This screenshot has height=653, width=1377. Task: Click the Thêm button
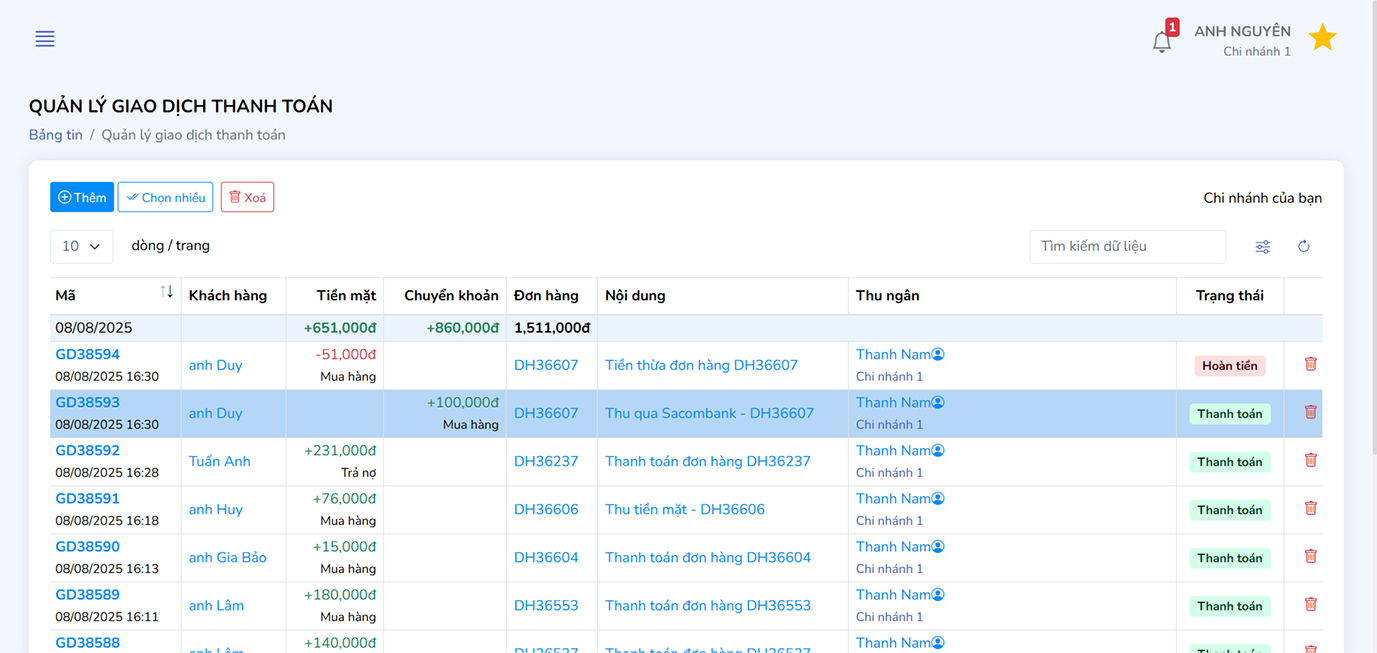point(82,197)
